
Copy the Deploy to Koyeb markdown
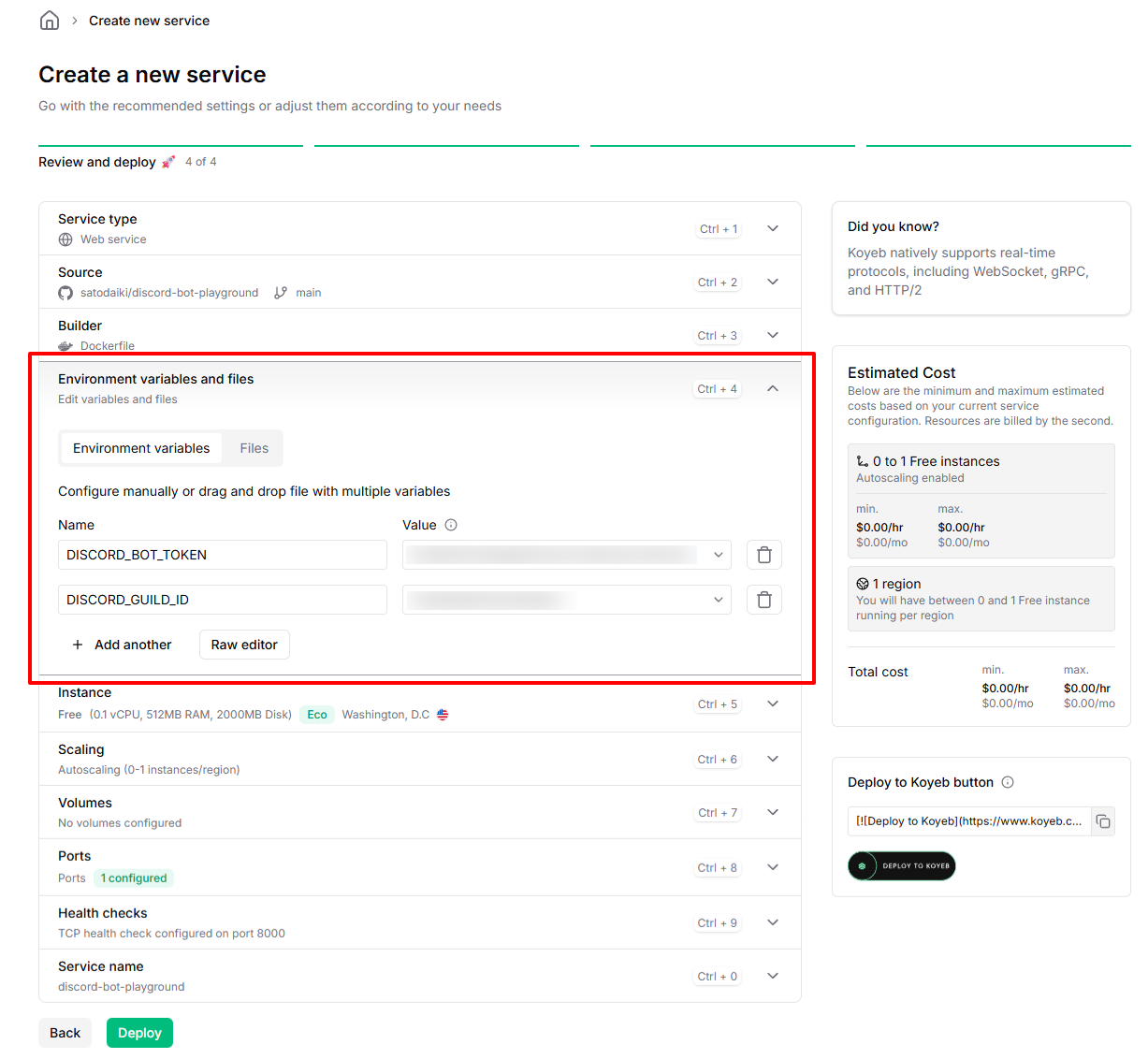coord(1103,821)
